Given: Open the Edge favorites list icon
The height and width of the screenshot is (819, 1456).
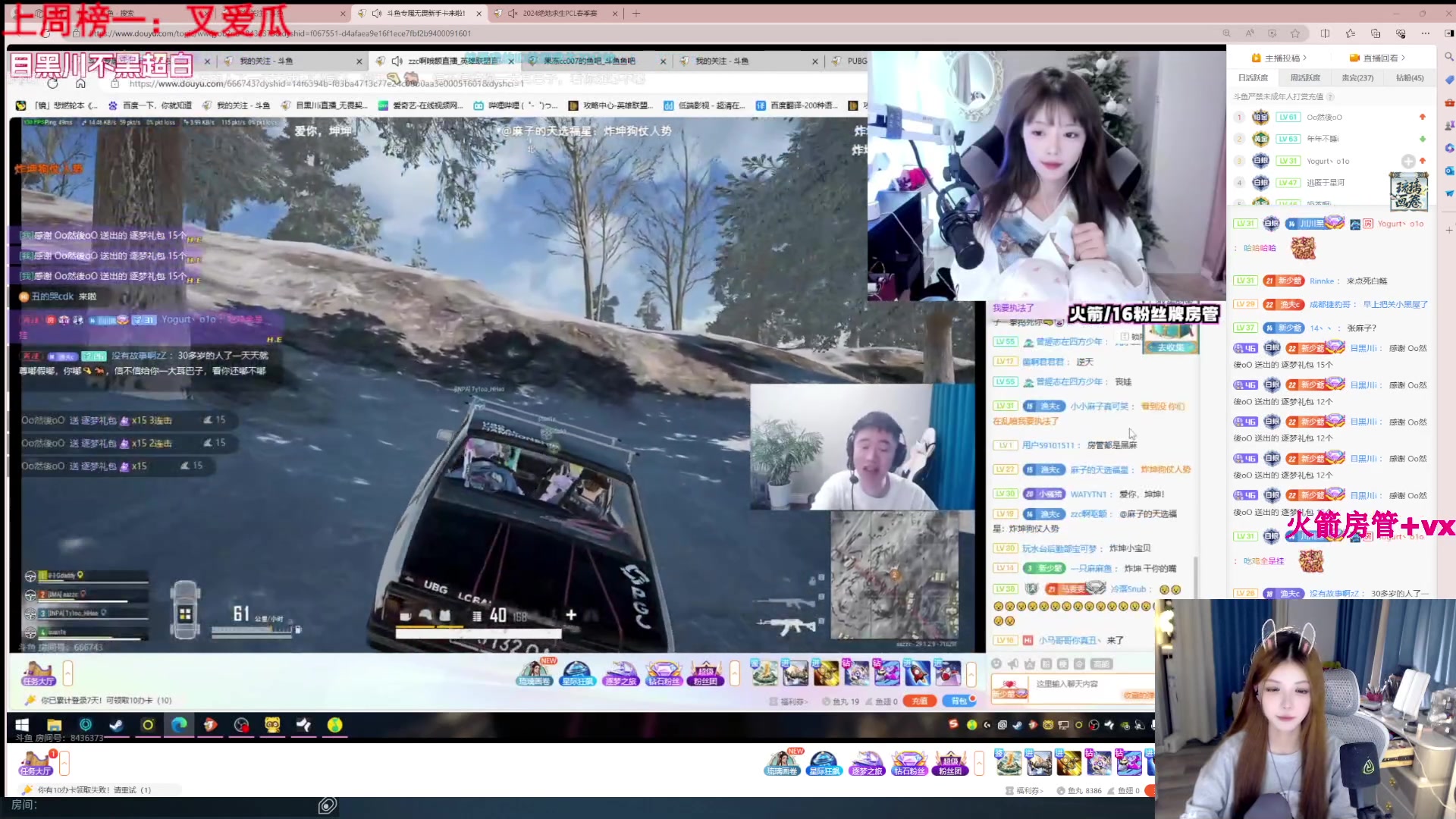Looking at the screenshot, I should pos(1351,33).
